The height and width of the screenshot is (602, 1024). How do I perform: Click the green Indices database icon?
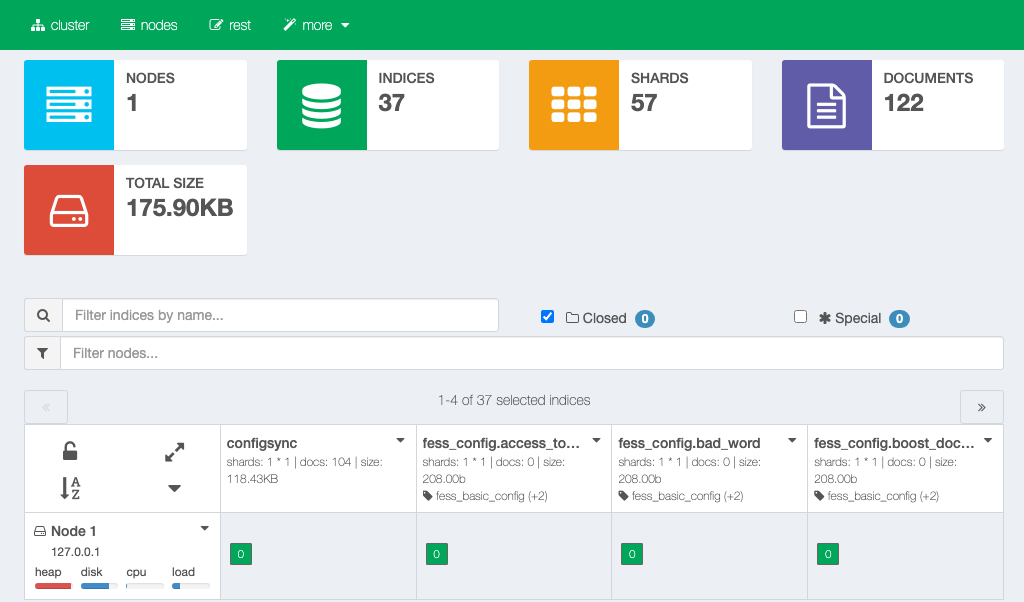[321, 105]
